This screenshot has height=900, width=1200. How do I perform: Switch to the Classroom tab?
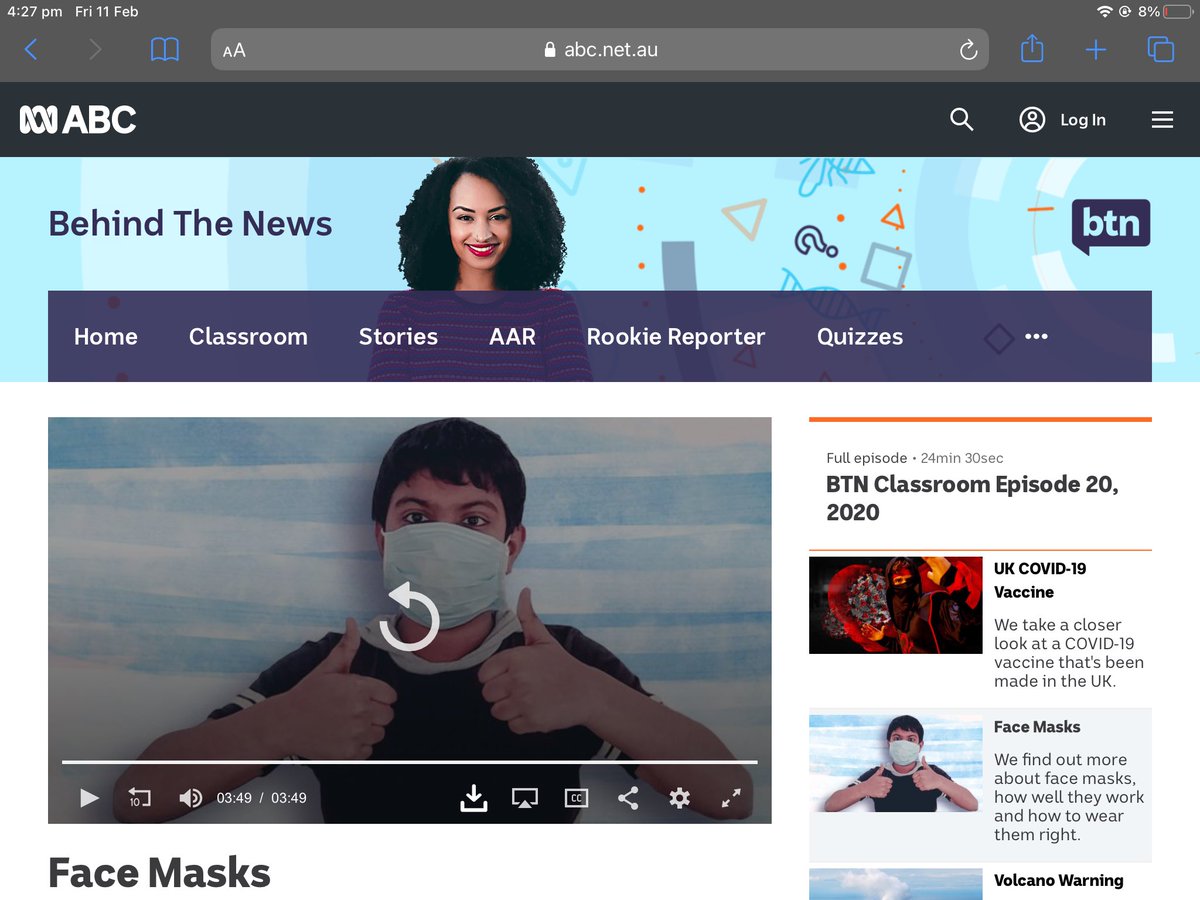[248, 336]
